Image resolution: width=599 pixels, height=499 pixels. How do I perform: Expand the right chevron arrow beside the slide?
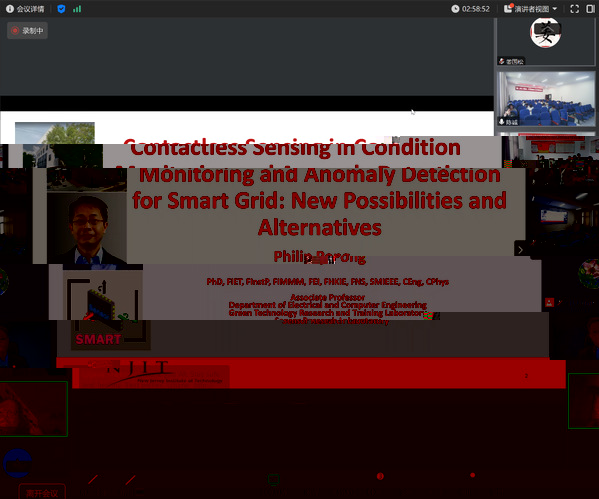point(520,250)
